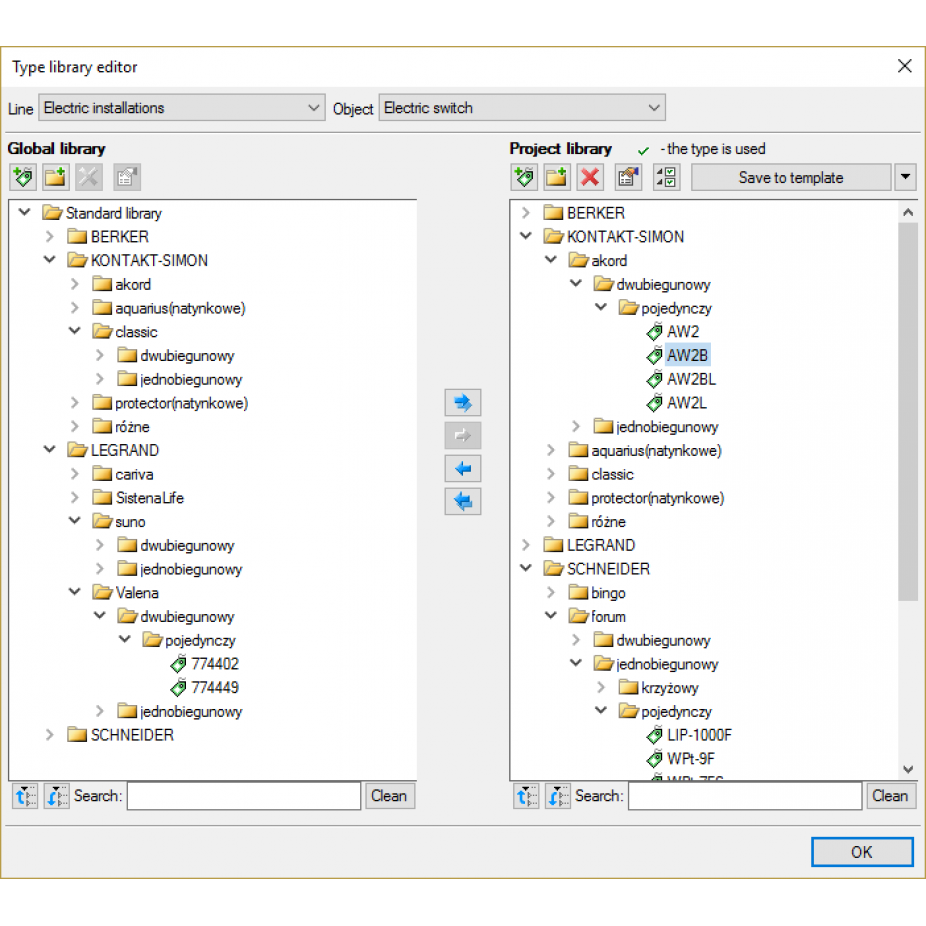Viewport: 926px width, 926px height.
Task: Click the Project library vertical scrollbar thumb
Action: [908, 411]
